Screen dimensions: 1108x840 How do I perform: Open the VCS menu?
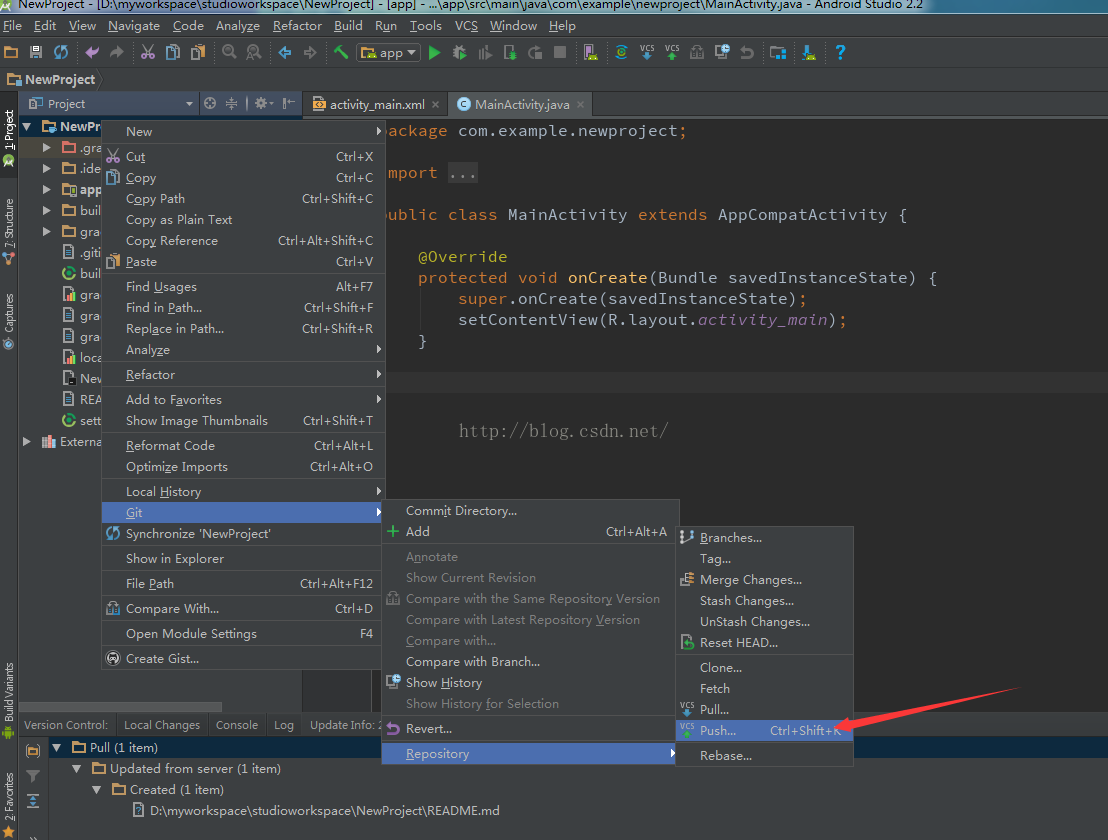[466, 25]
